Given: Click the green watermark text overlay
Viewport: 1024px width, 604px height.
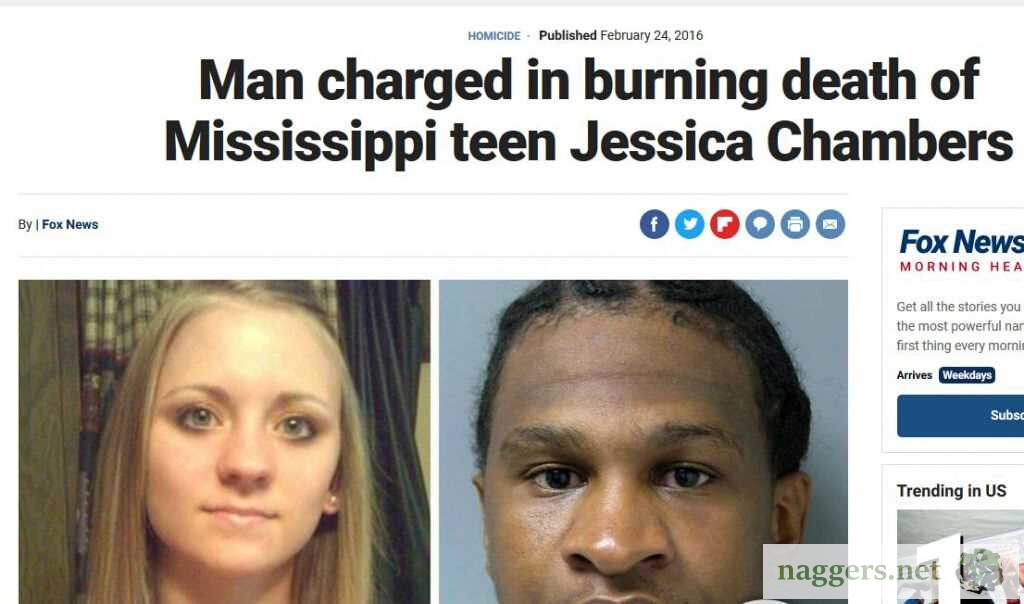Looking at the screenshot, I should [859, 571].
